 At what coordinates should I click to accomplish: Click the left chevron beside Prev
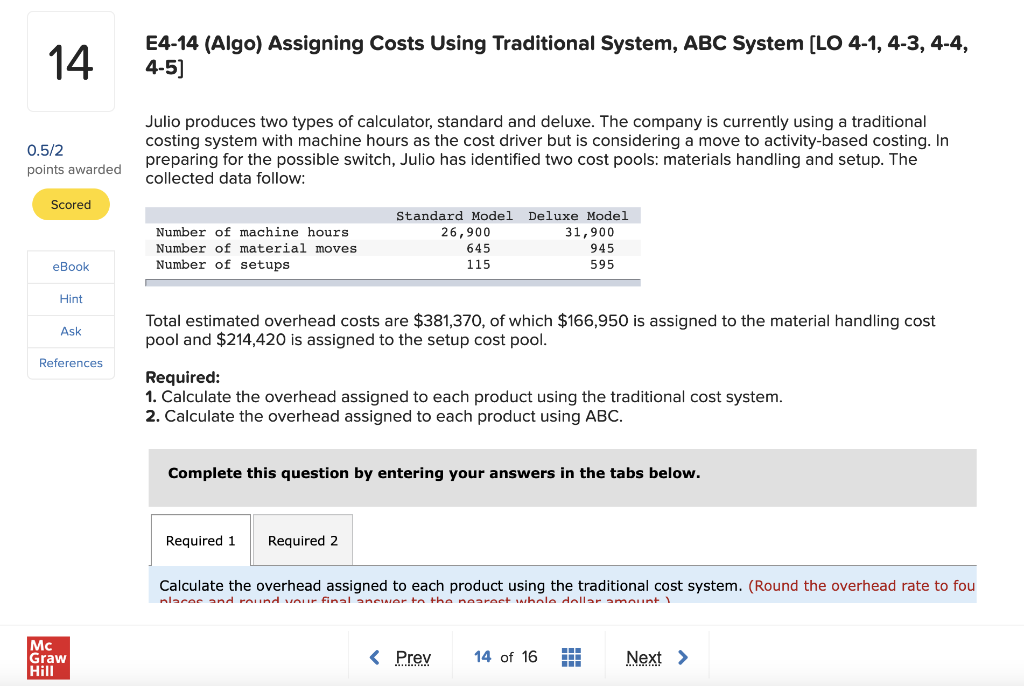[373, 657]
